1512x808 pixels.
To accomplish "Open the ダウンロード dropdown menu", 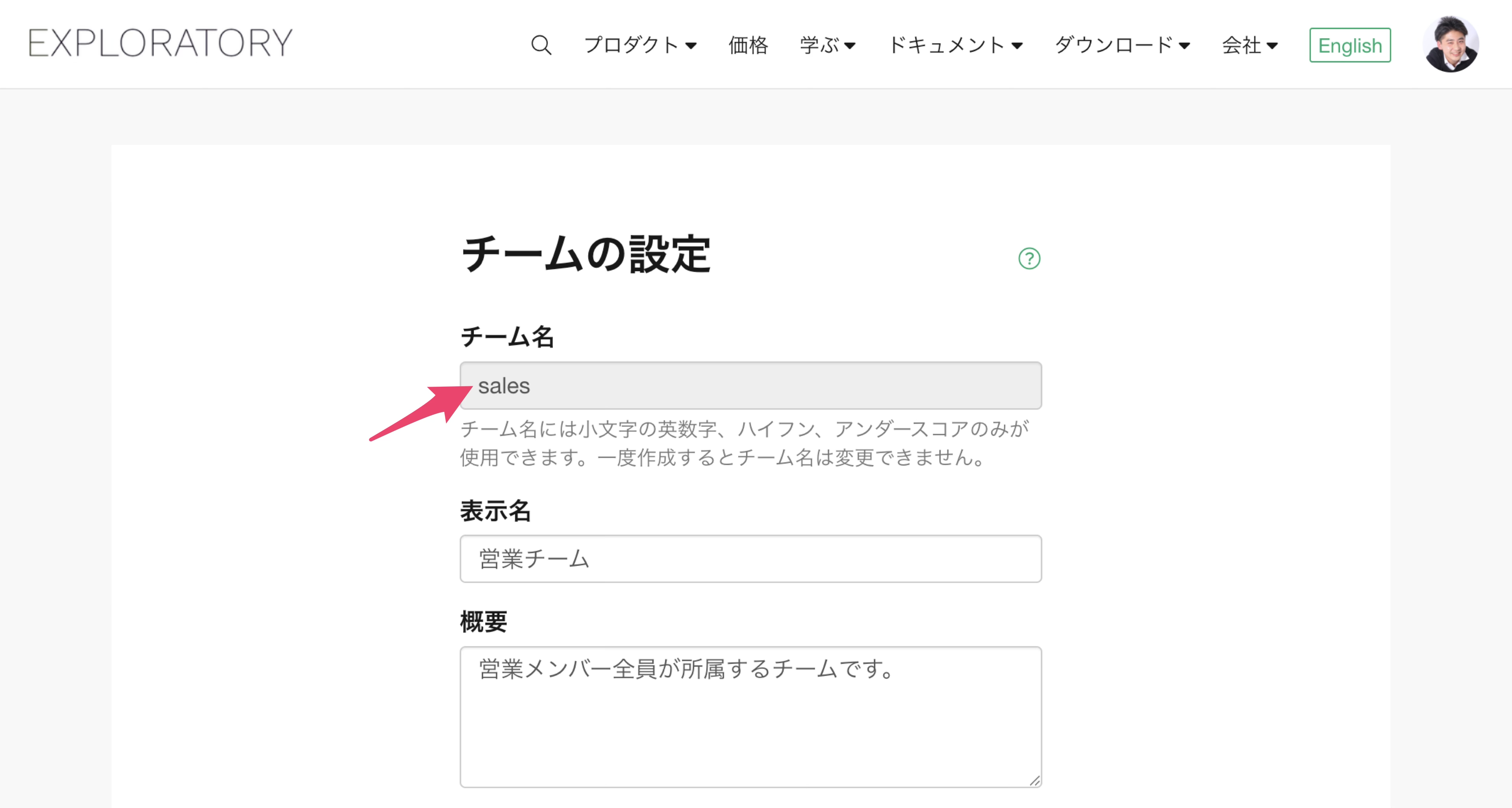I will pyautogui.click(x=1122, y=45).
